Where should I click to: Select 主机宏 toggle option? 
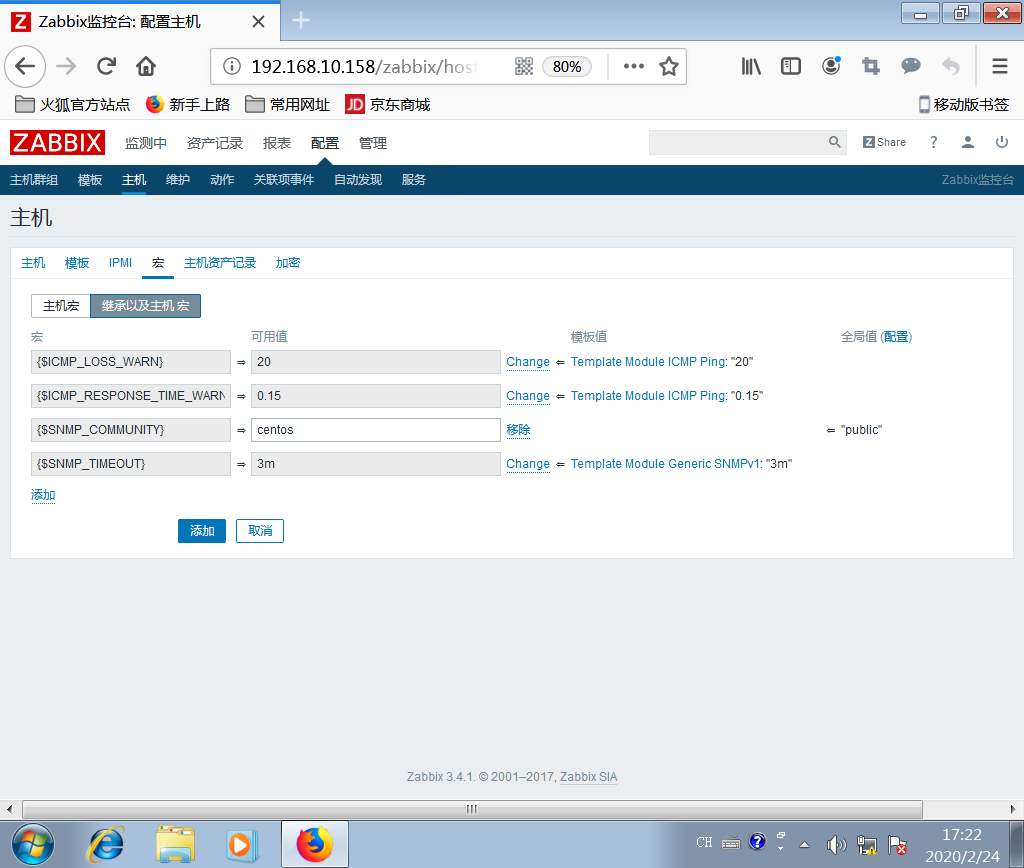[x=61, y=306]
